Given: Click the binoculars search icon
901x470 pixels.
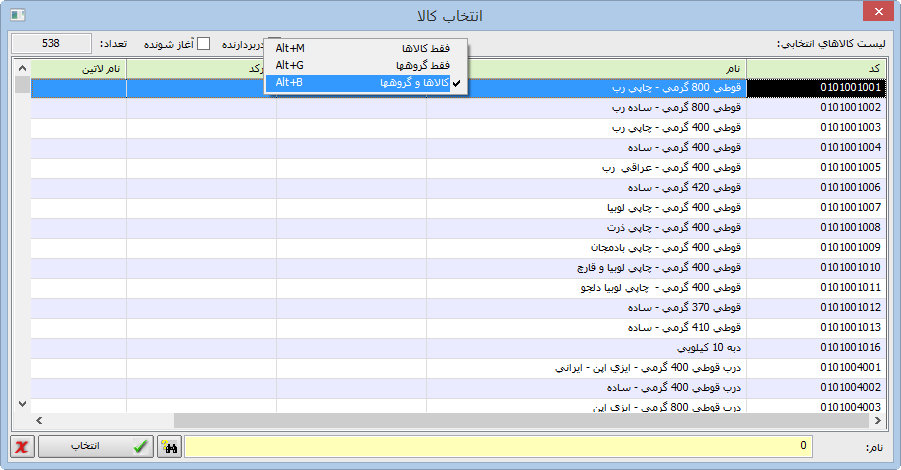Looking at the screenshot, I should [170, 446].
